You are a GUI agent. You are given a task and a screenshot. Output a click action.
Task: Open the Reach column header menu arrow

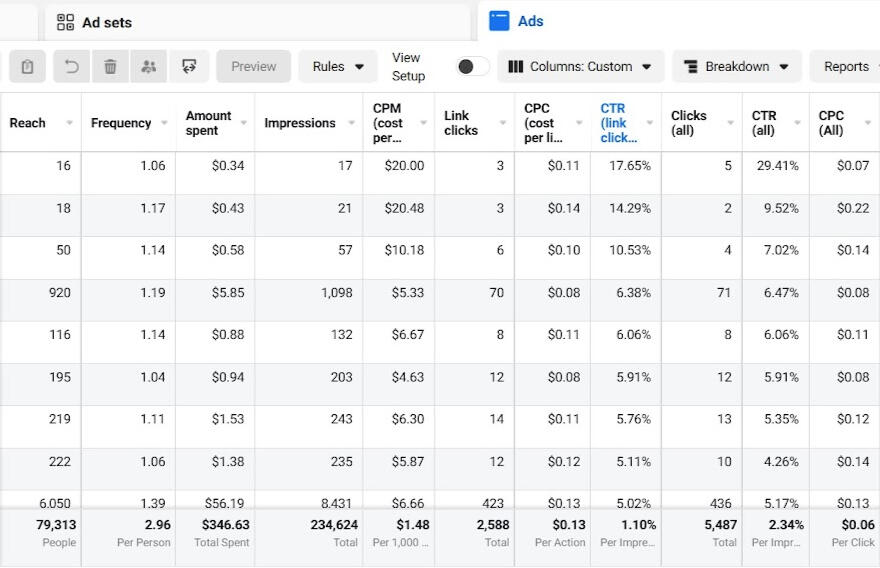(x=69, y=123)
